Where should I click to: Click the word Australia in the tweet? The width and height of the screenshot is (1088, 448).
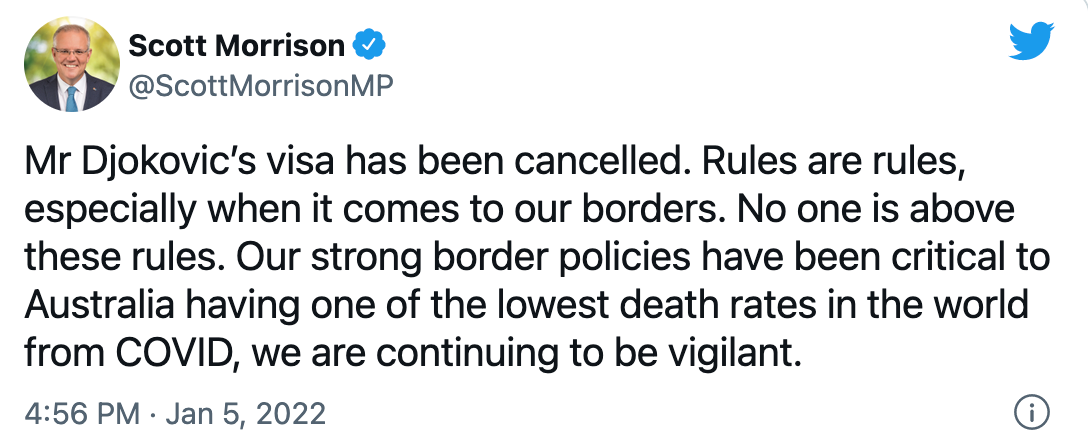[x=101, y=305]
